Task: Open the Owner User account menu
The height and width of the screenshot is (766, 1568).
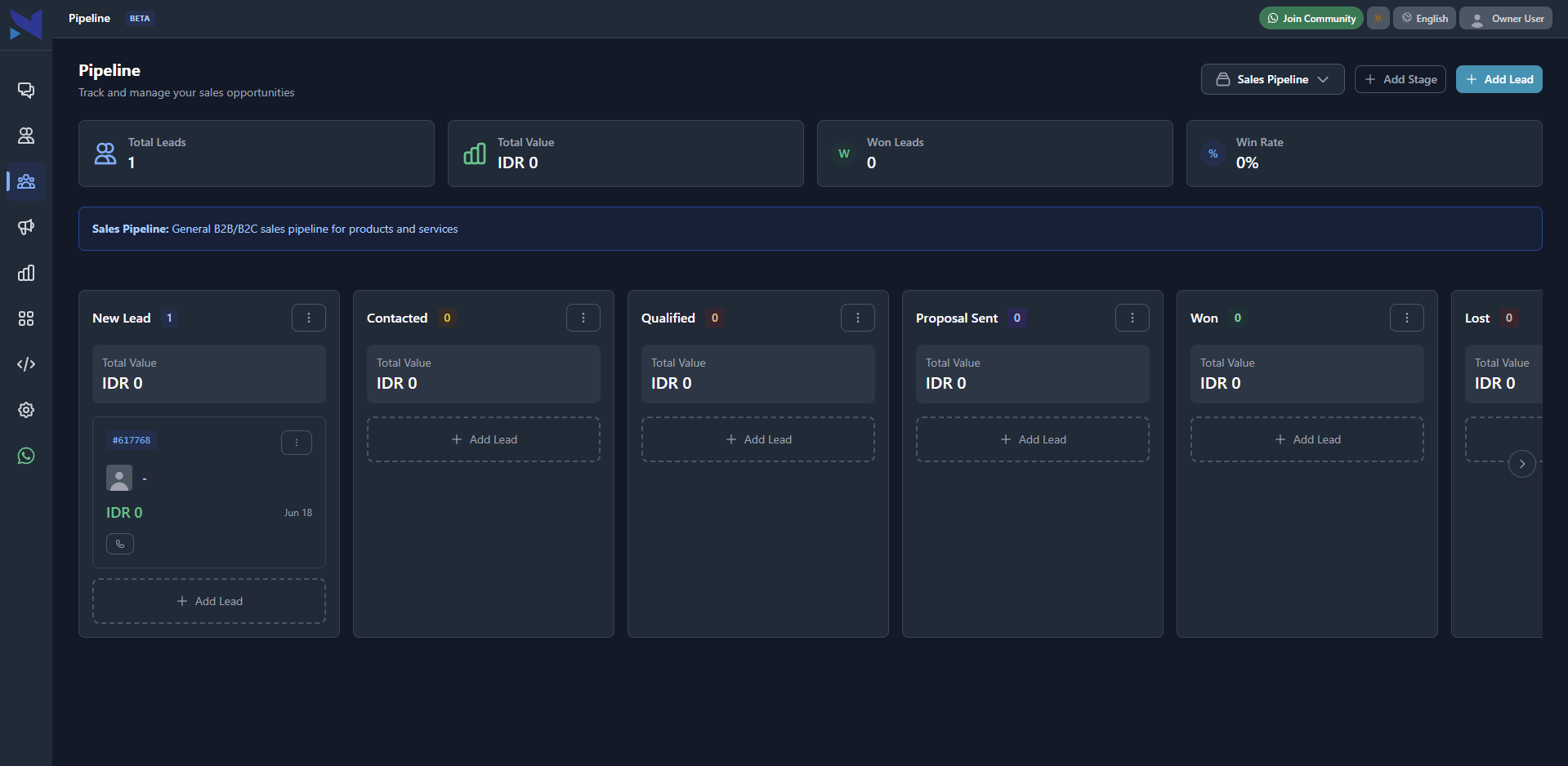Action: pos(1506,18)
